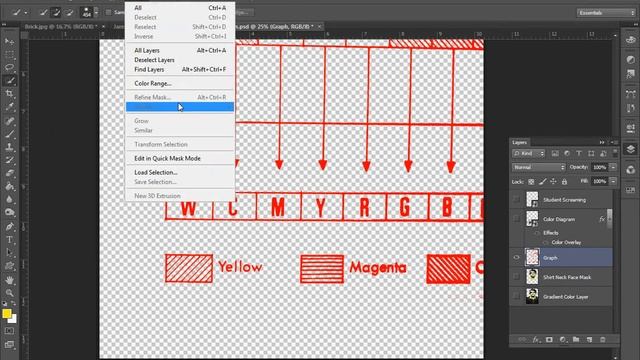Select the Shape tool

[x=9, y=266]
